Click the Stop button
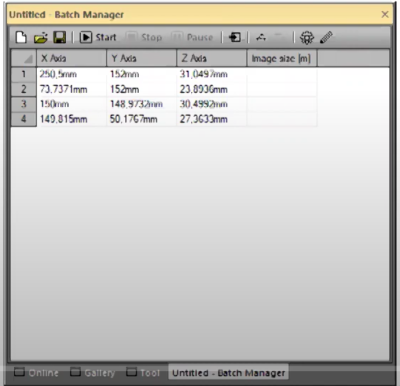 145,37
